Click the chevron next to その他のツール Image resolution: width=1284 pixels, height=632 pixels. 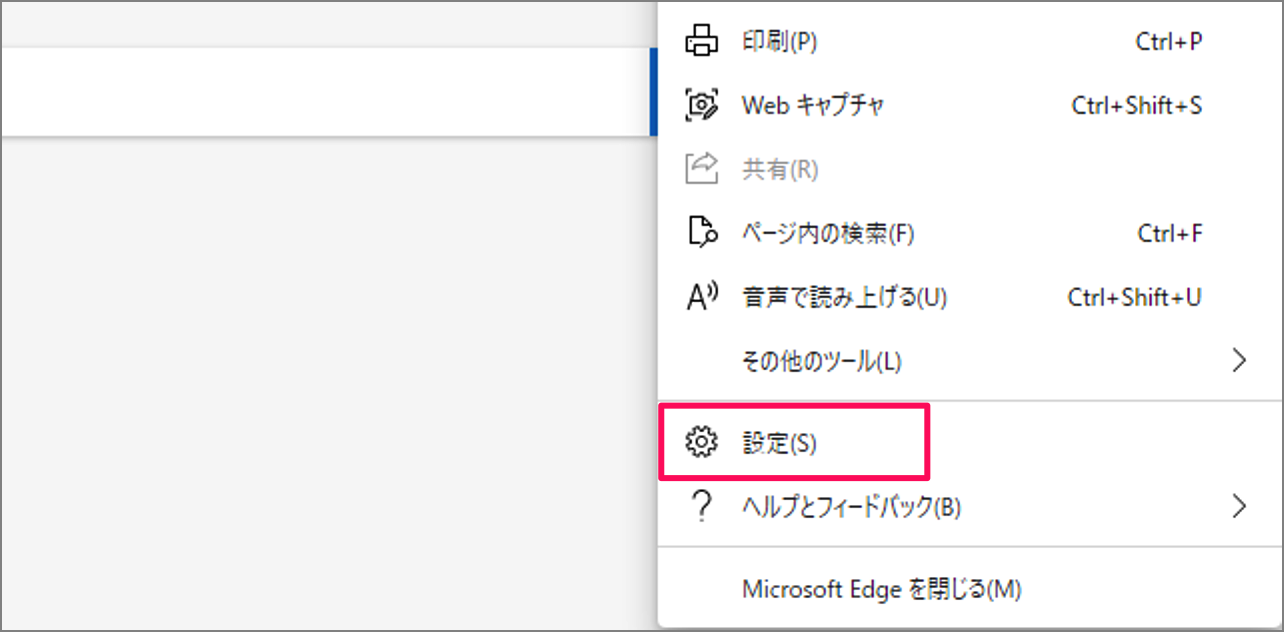[1240, 361]
